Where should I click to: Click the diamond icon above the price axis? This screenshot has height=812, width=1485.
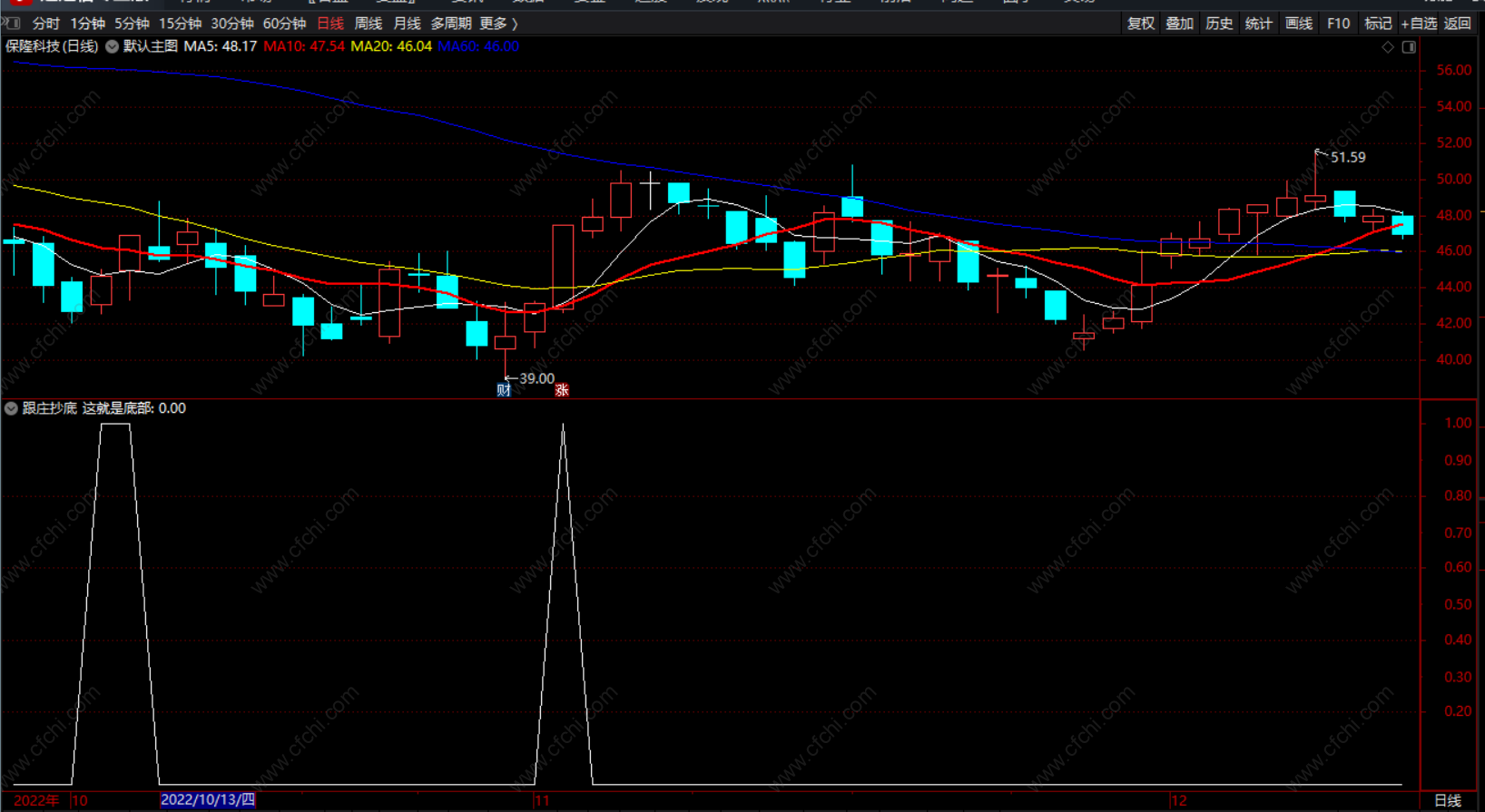[1388, 47]
